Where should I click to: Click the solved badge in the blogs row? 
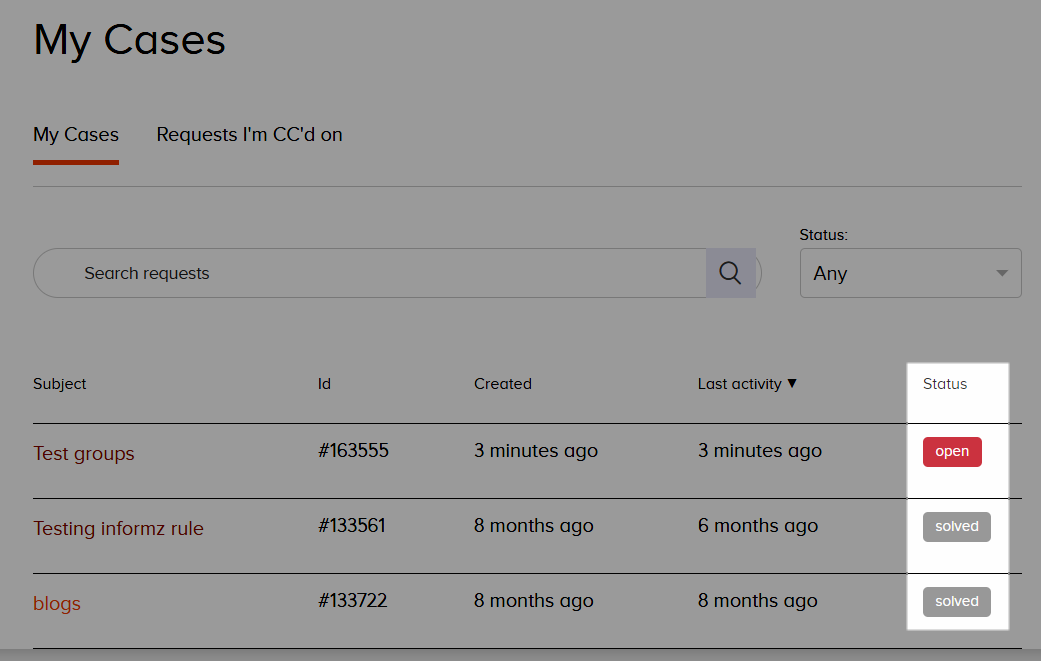coord(957,602)
